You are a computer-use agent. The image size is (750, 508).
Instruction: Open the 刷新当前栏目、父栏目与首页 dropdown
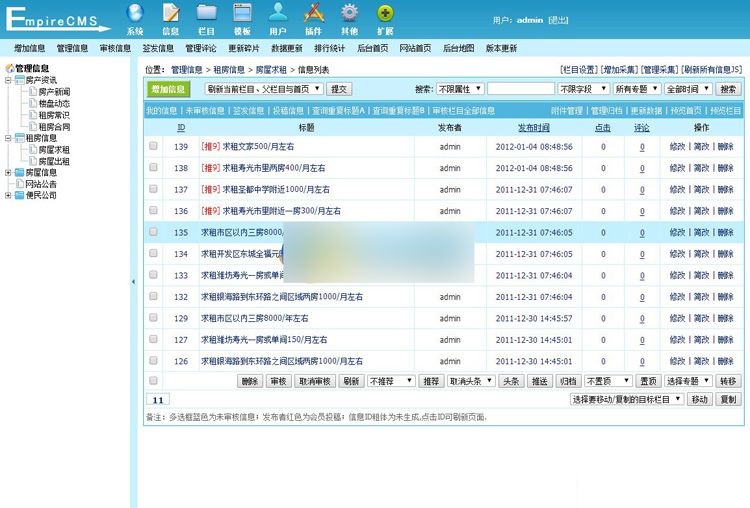(x=264, y=89)
